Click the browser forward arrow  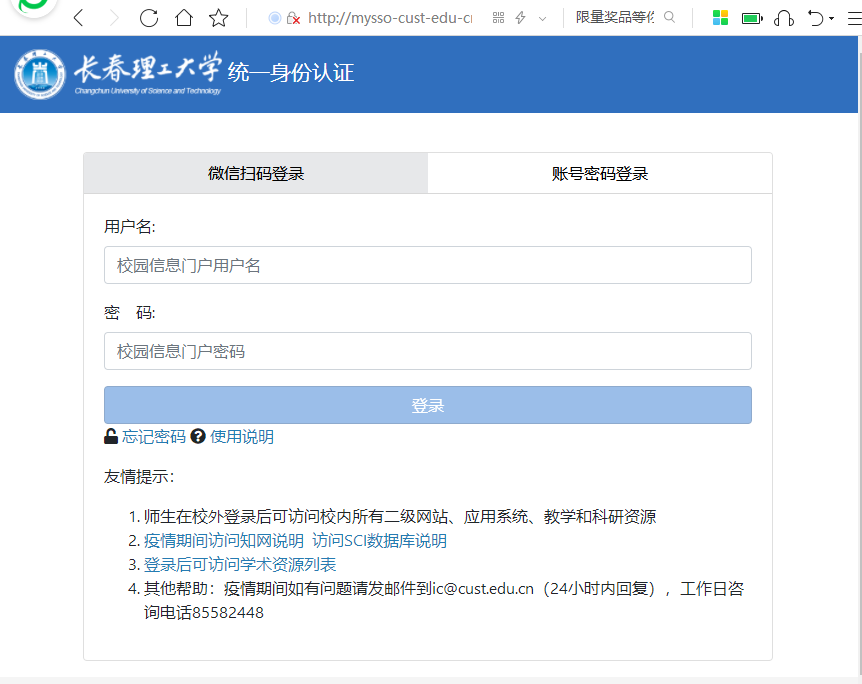113,18
